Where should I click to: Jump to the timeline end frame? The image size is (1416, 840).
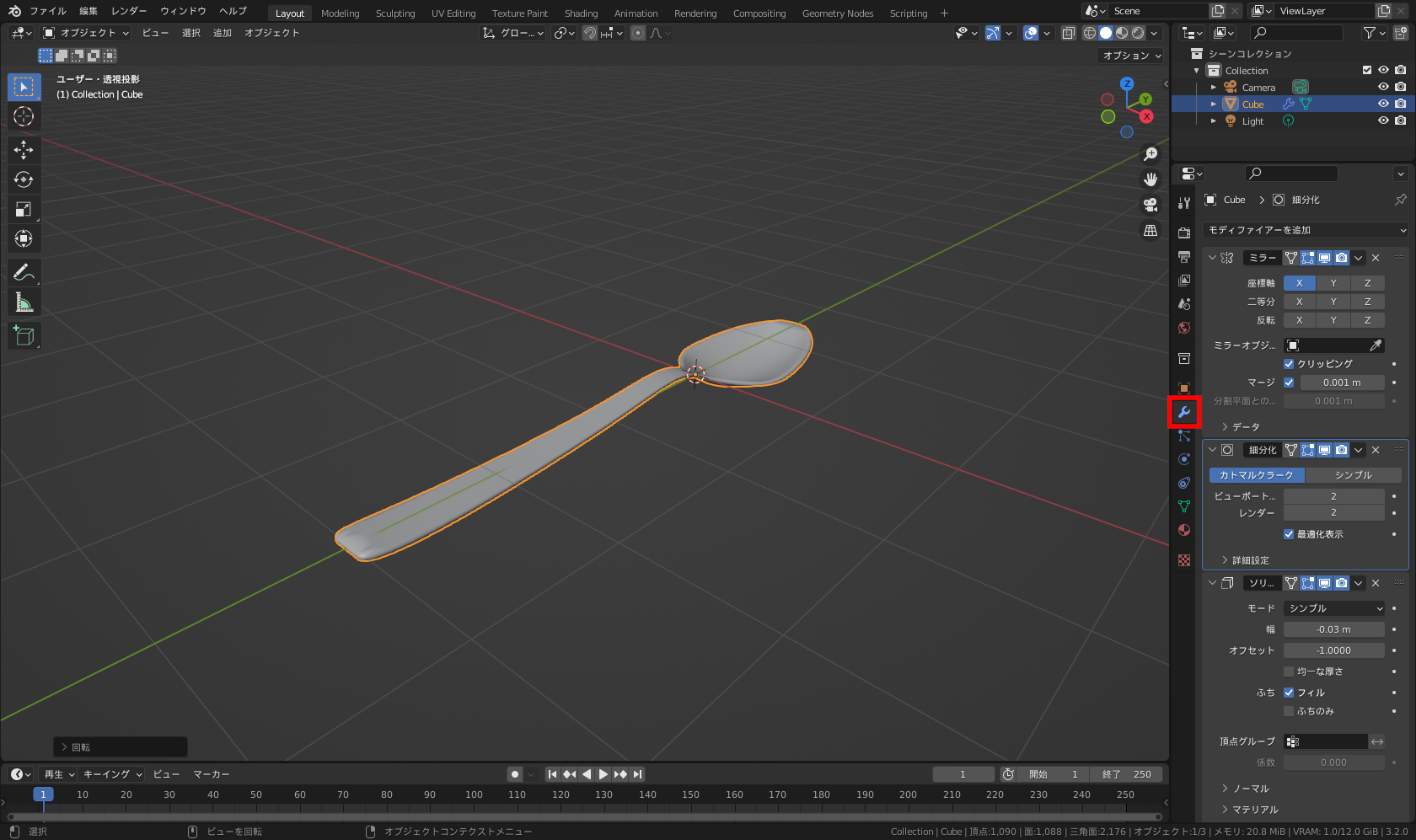point(638,774)
